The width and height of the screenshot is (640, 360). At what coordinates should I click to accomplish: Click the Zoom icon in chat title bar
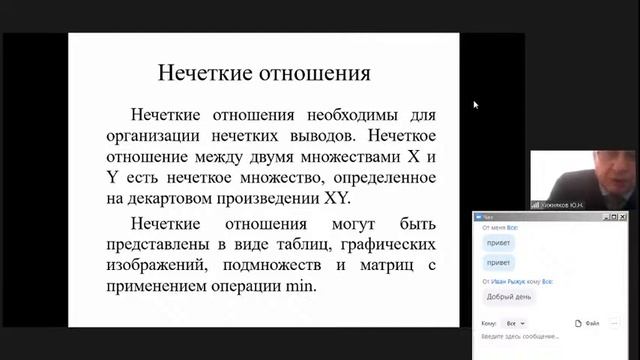479,217
